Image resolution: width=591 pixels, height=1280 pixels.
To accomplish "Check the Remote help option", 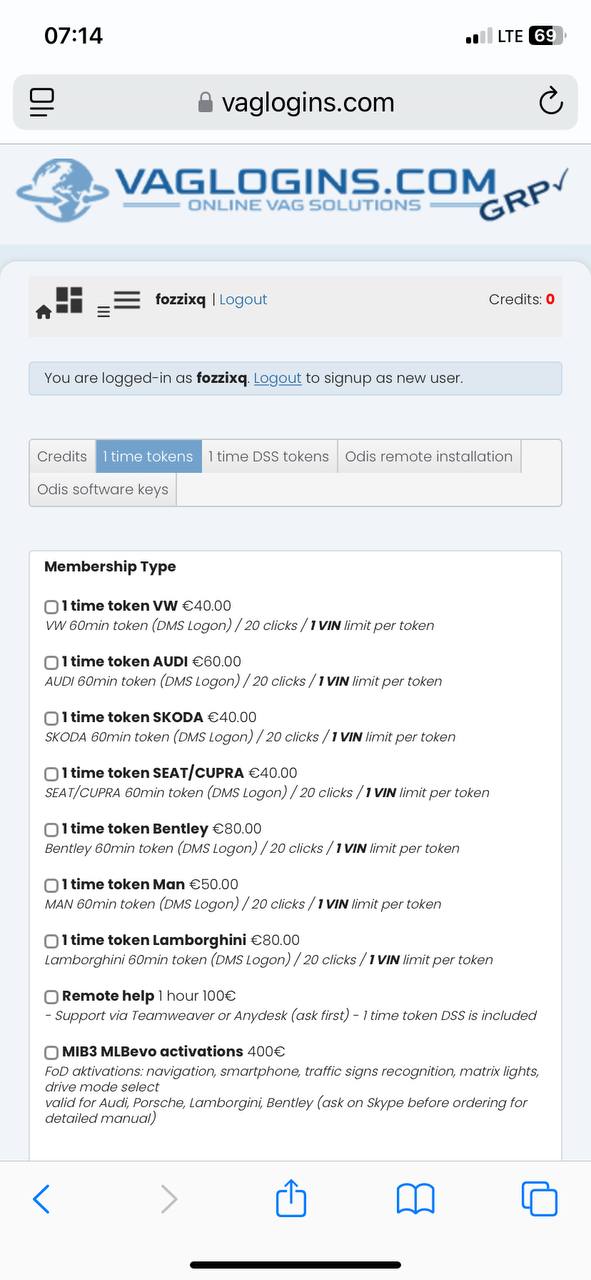I will pos(51,997).
